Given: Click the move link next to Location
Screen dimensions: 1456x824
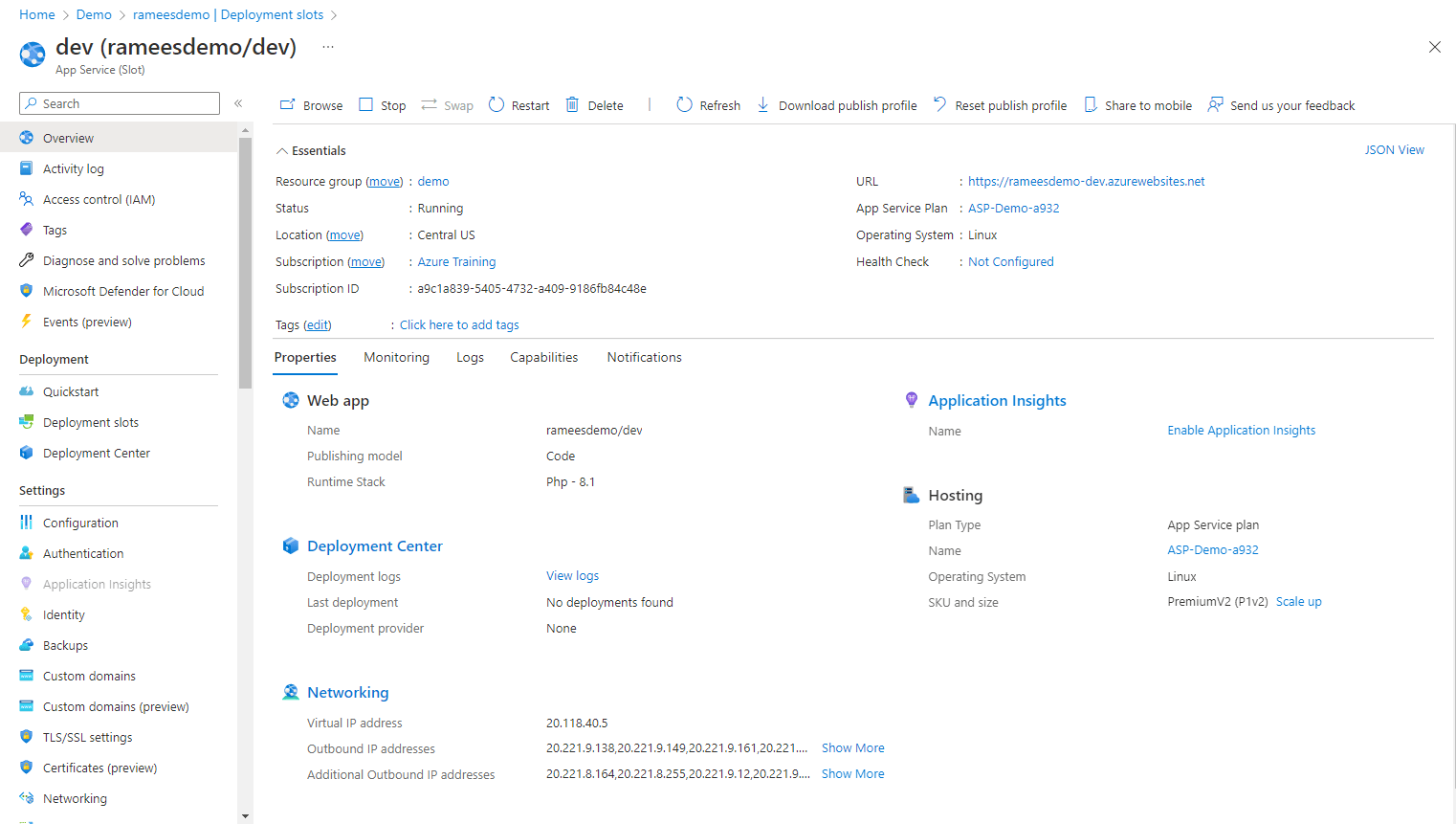Looking at the screenshot, I should tap(345, 234).
